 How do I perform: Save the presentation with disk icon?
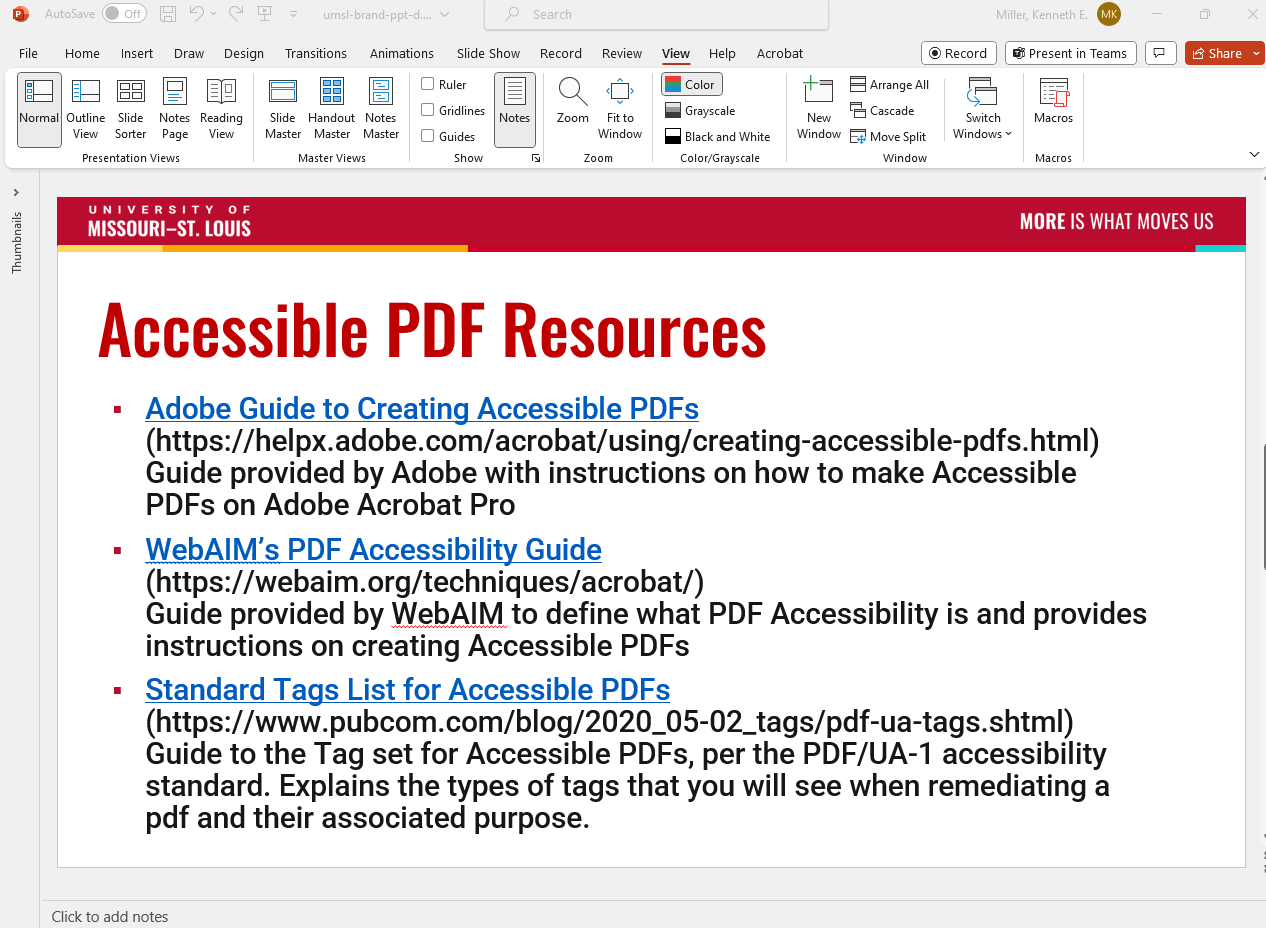click(168, 14)
